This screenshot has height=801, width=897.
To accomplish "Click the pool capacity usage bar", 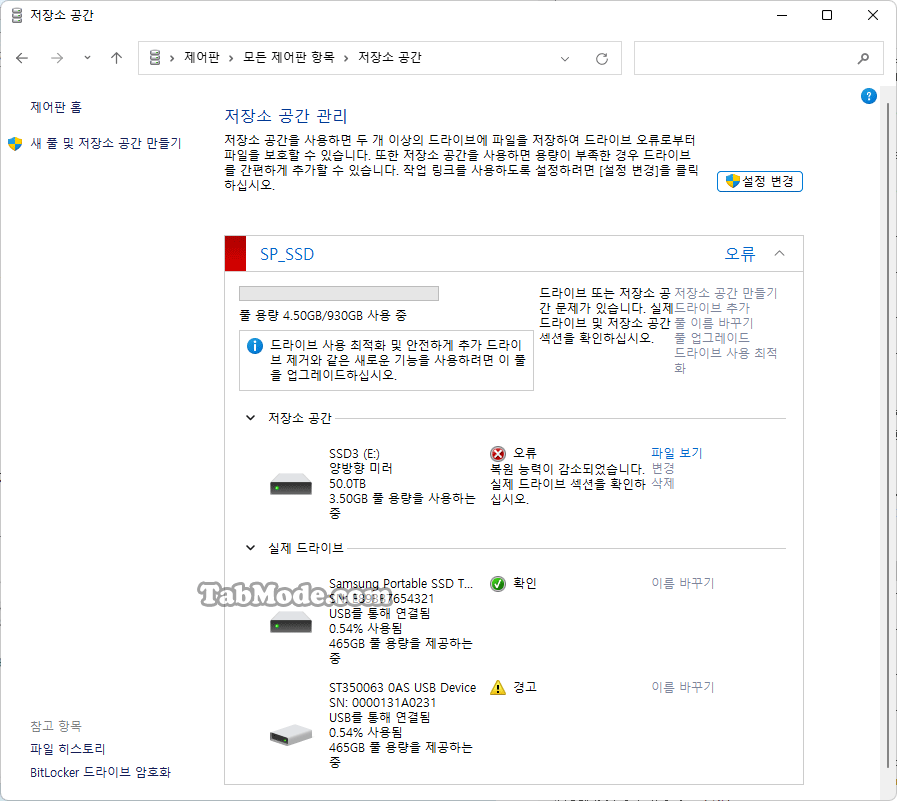I will (339, 294).
